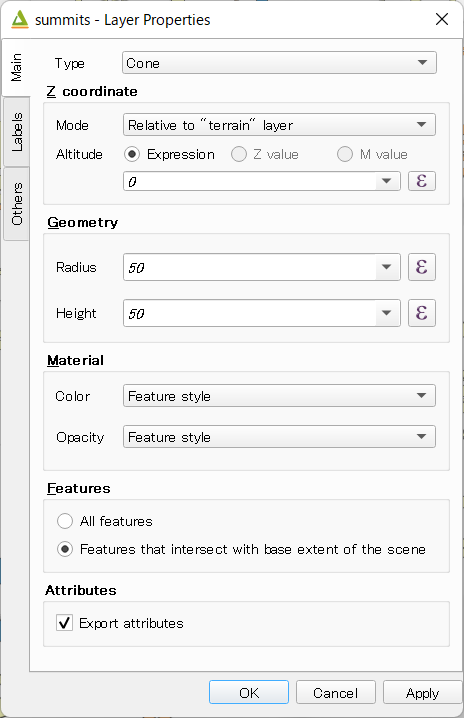This screenshot has width=464, height=718.
Task: Switch to the Others tab
Action: (16, 204)
